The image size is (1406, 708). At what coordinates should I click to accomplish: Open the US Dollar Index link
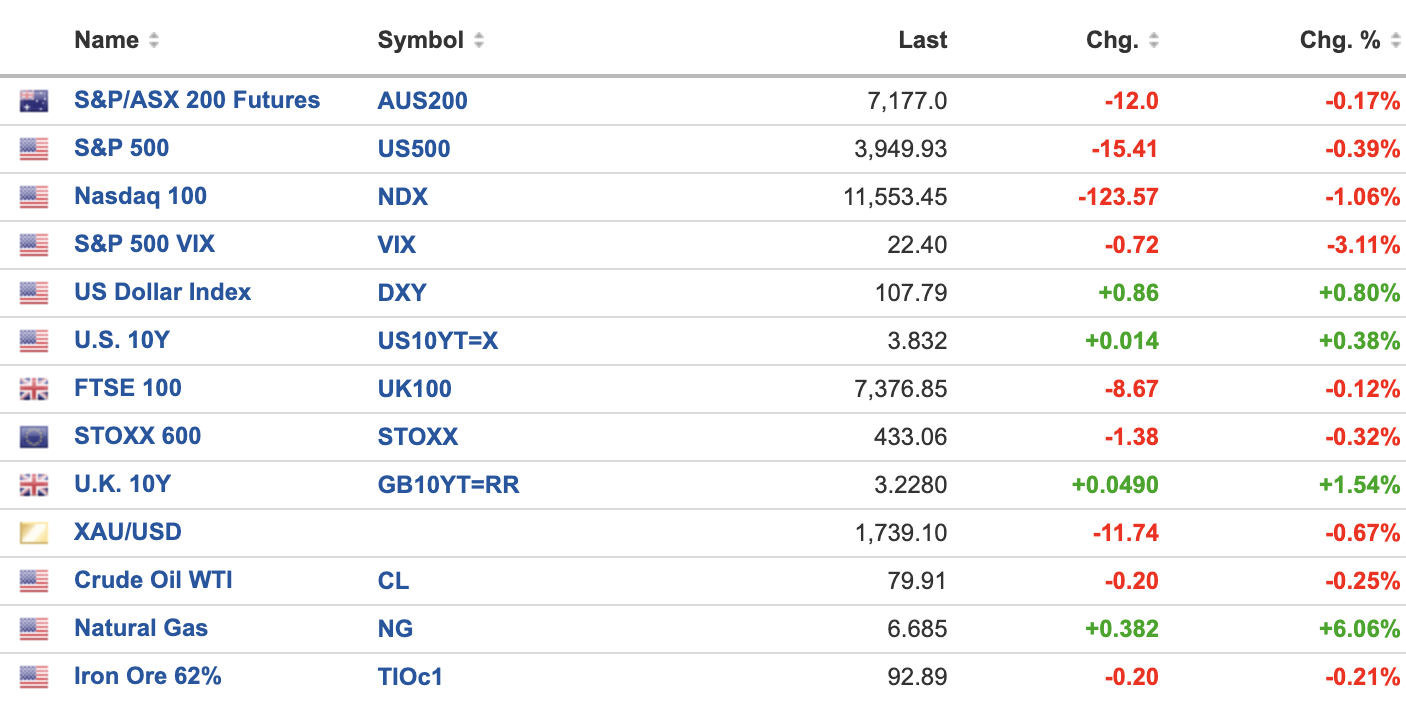tap(162, 292)
